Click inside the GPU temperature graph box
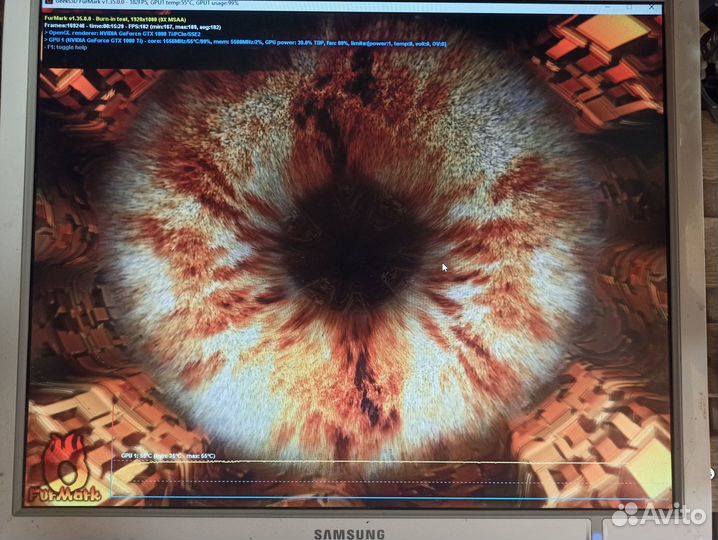718x540 pixels. (380, 480)
